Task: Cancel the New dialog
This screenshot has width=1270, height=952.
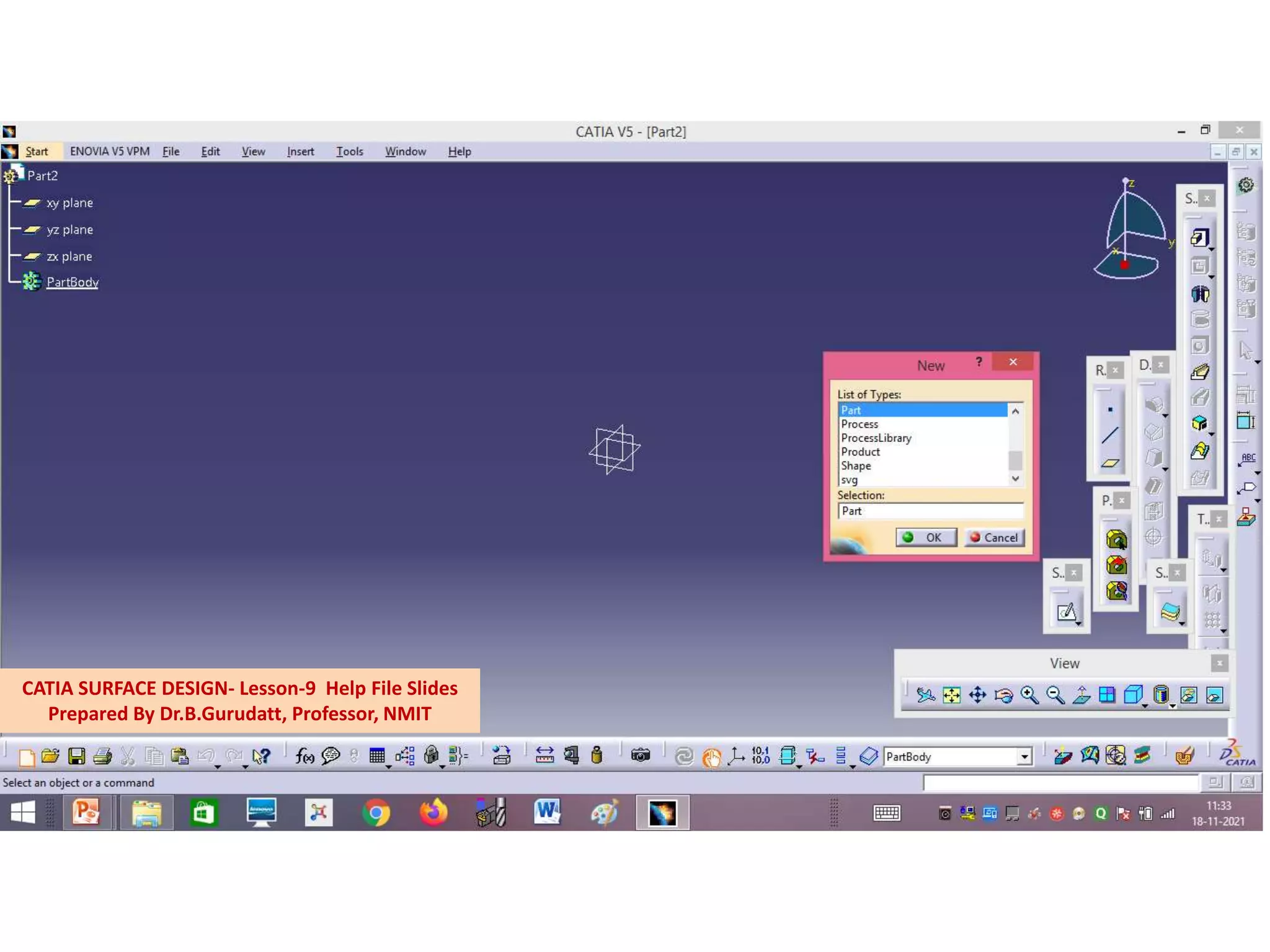Action: click(x=994, y=537)
